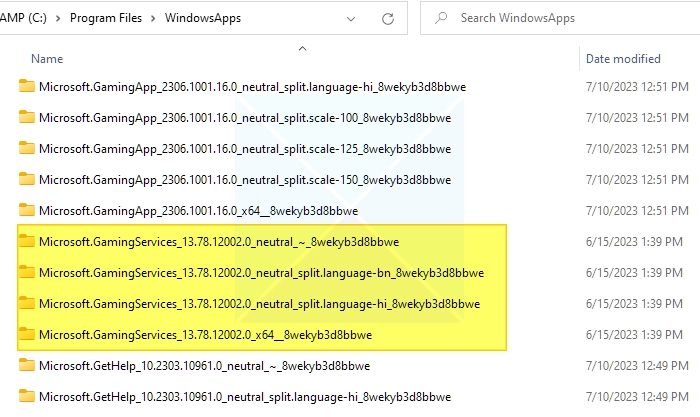700x417 pixels.
Task: Click folder icon of GamingApp split.scale-150
Action: coord(27,179)
